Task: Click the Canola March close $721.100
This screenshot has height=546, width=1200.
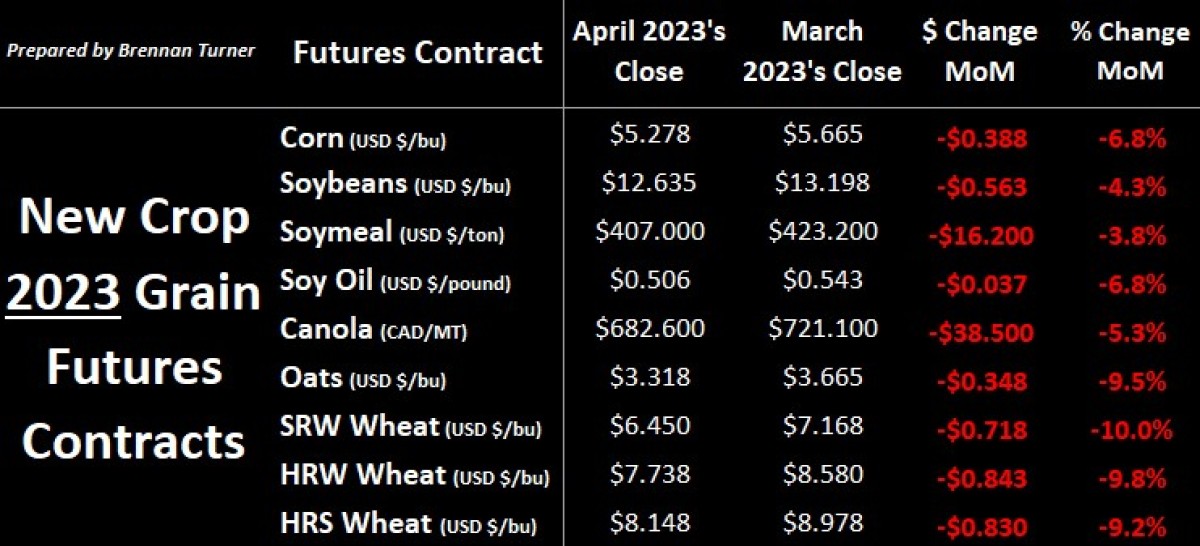Action: click(x=823, y=328)
